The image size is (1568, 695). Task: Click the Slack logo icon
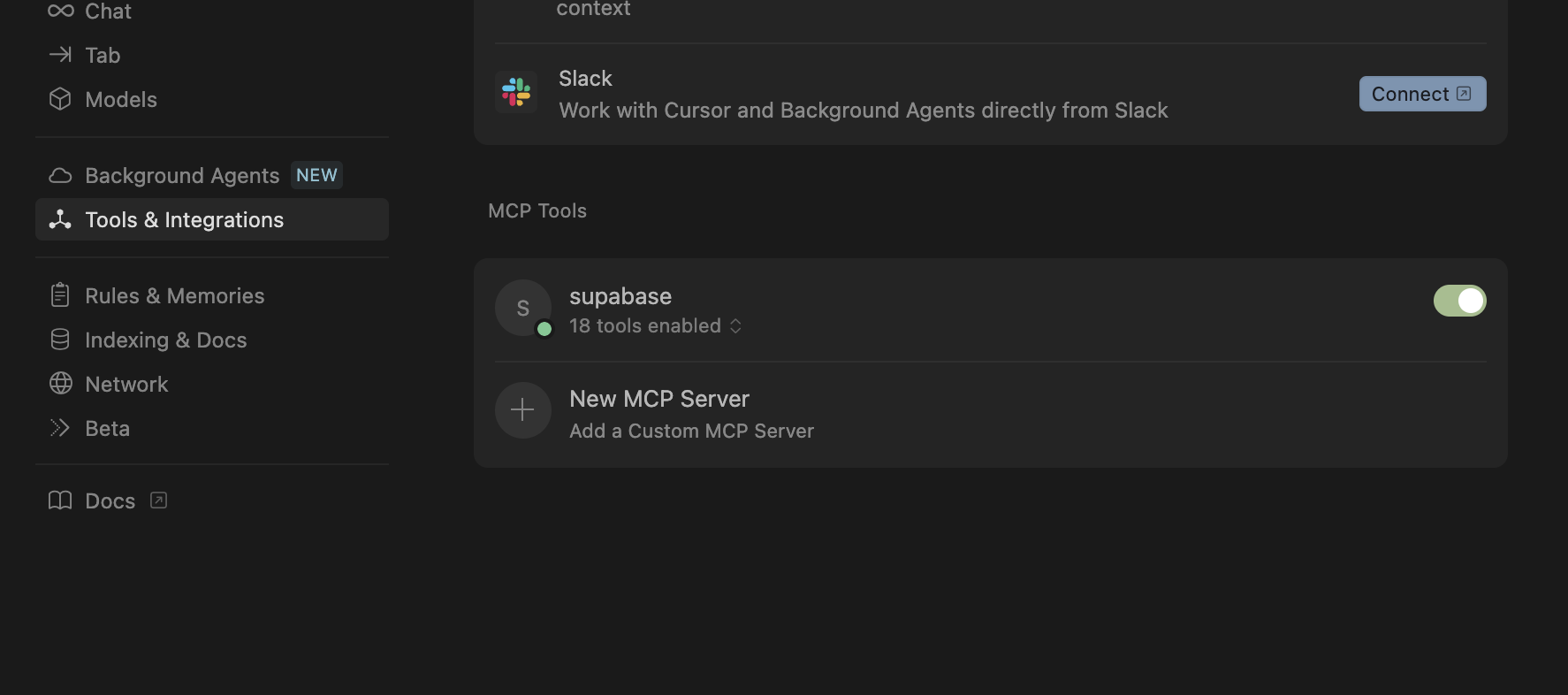516,92
